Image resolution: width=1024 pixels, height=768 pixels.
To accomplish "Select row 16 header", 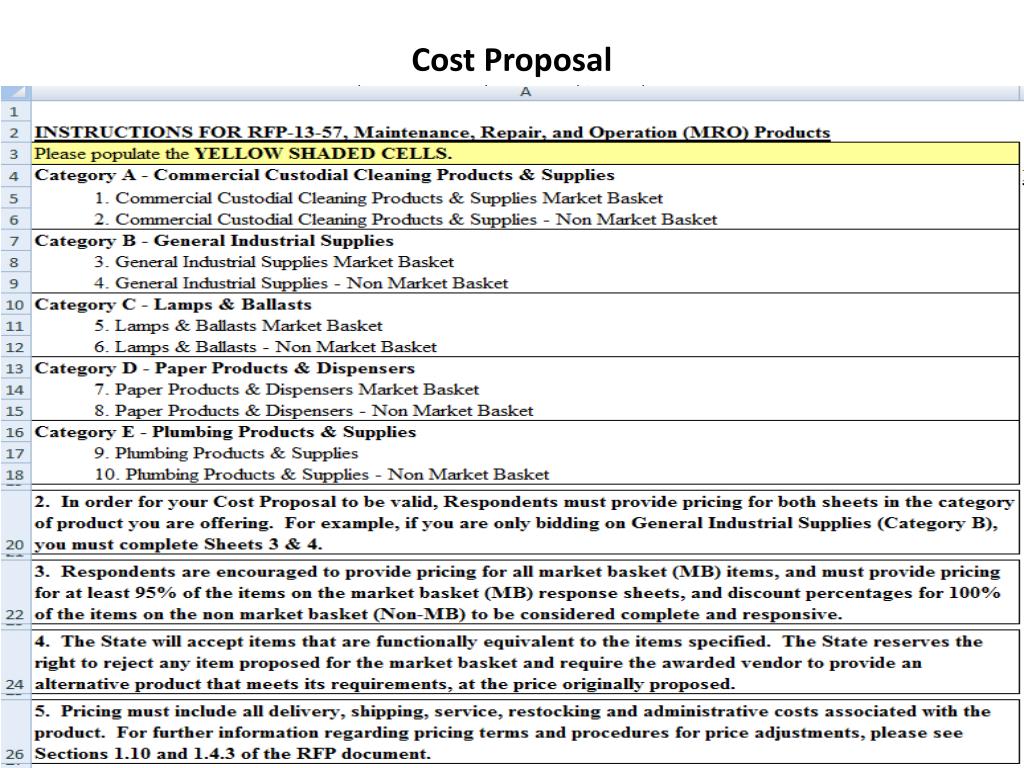I will pos(16,432).
